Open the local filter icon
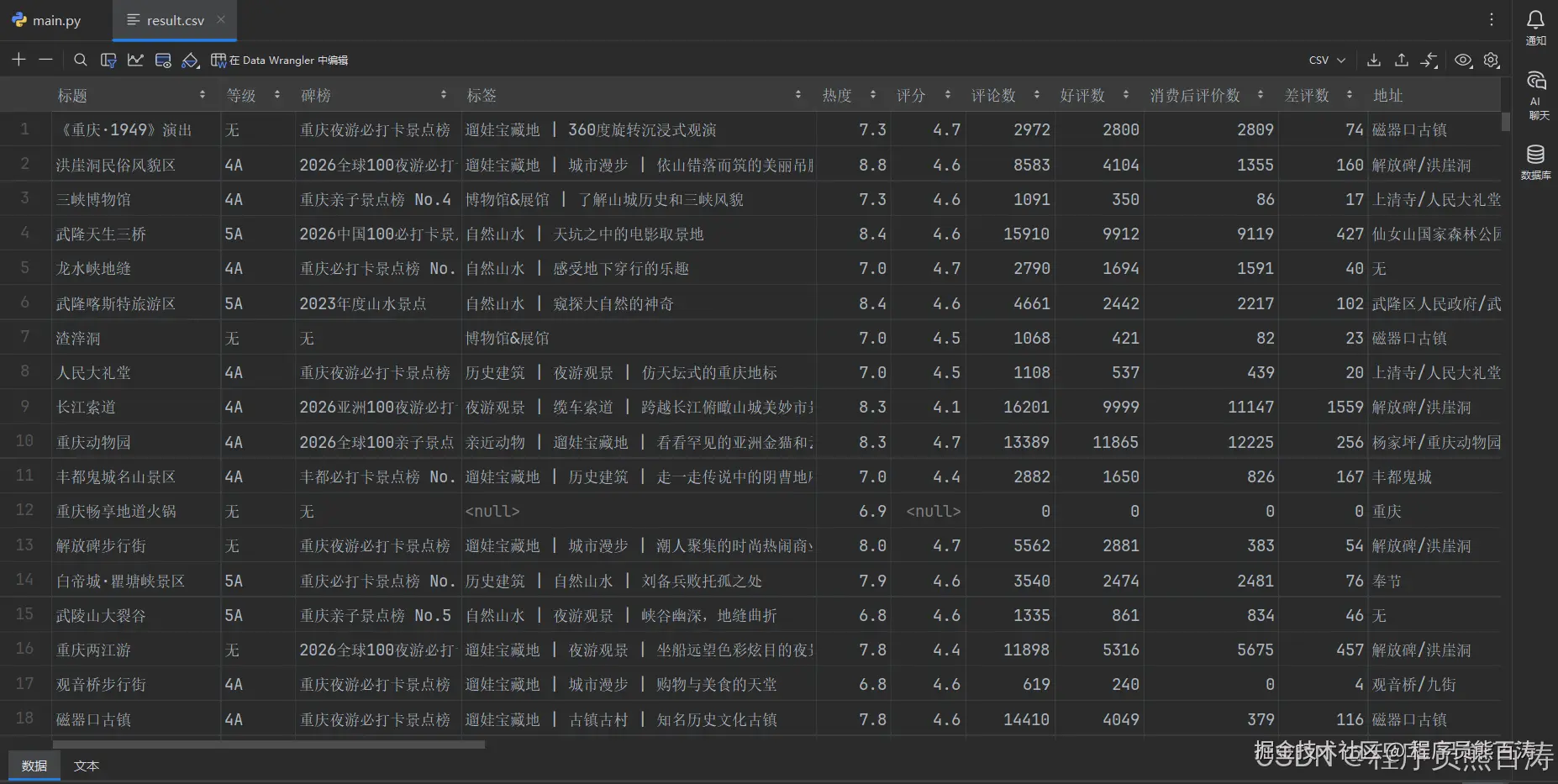The width and height of the screenshot is (1558, 784). [108, 60]
